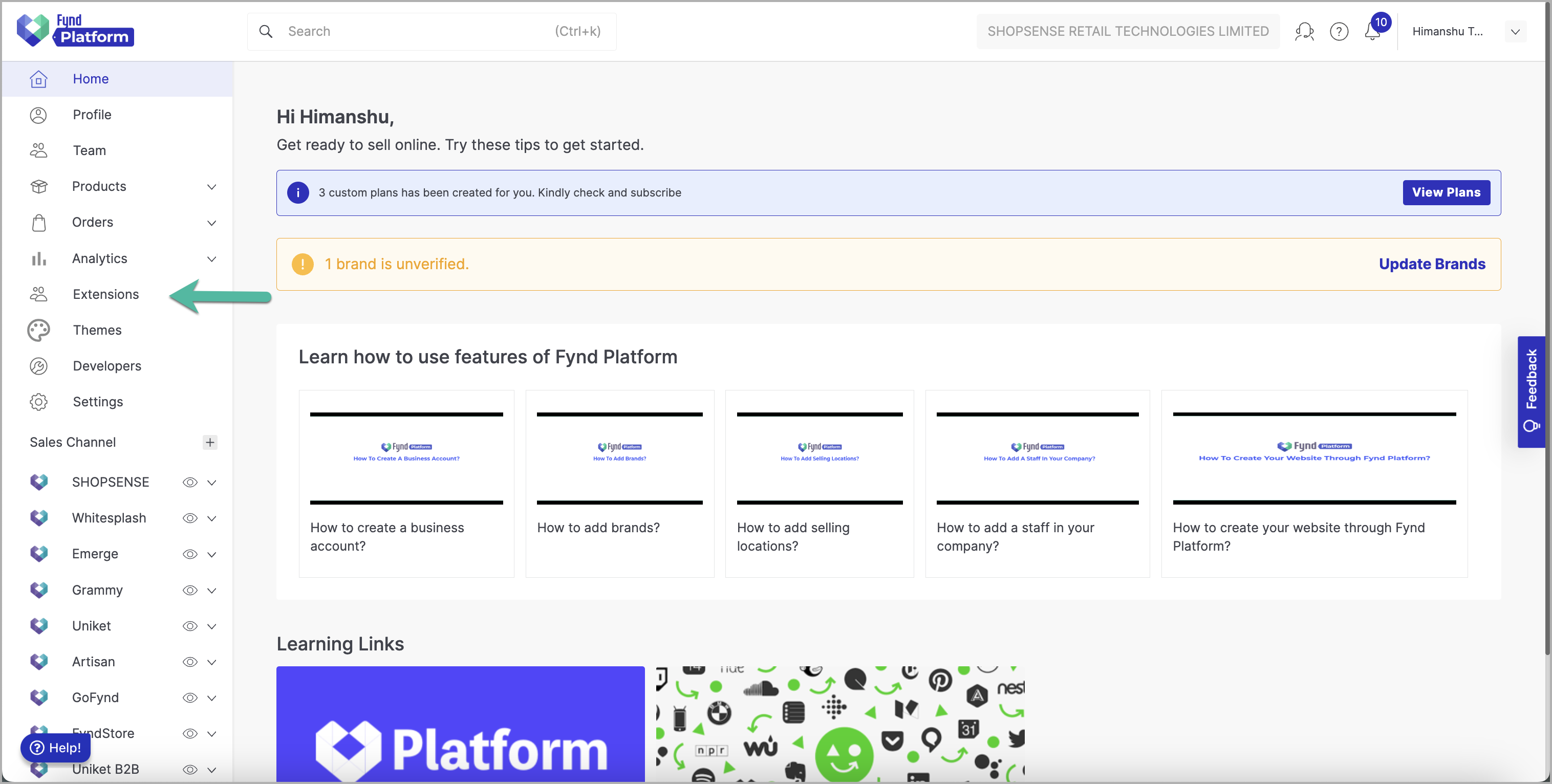
Task: Open 'How to create a business account?' thumbnail
Action: (406, 458)
